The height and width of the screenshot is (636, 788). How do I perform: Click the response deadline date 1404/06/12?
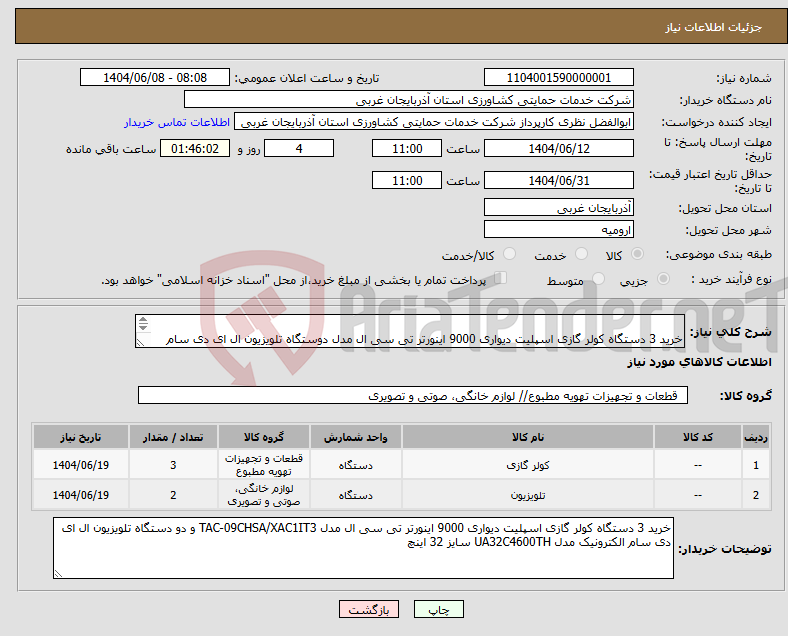click(x=558, y=149)
